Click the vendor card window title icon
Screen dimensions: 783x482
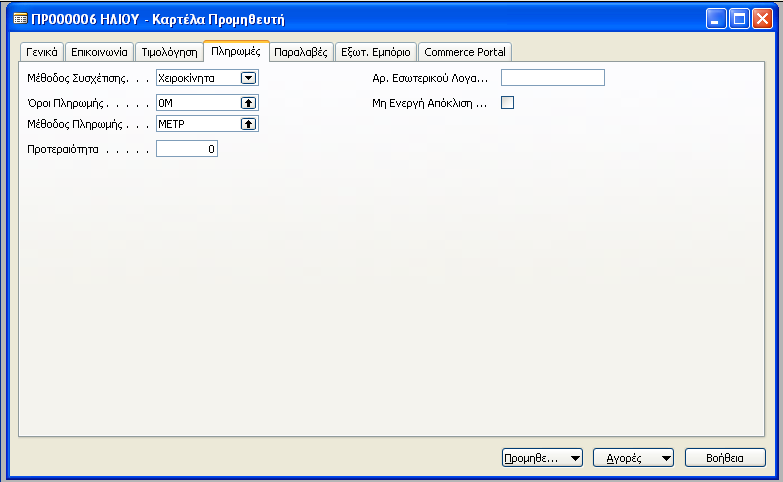pyautogui.click(x=20, y=19)
